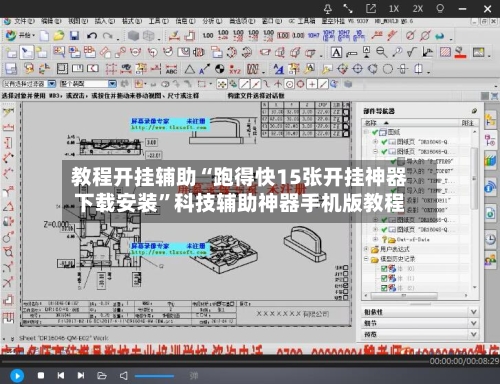Viewport: 500px width, 384px height.
Task: Select the XYZ coordinate icon
Action: [x=235, y=69]
